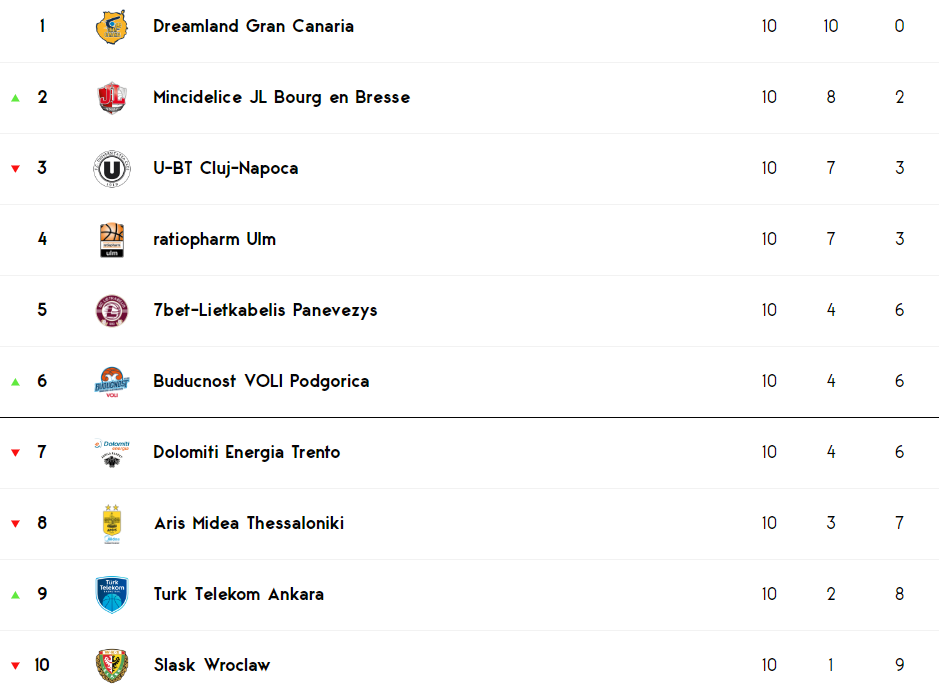Click the Lietkabelis Panevezys round logo
939x697 pixels.
(112, 311)
